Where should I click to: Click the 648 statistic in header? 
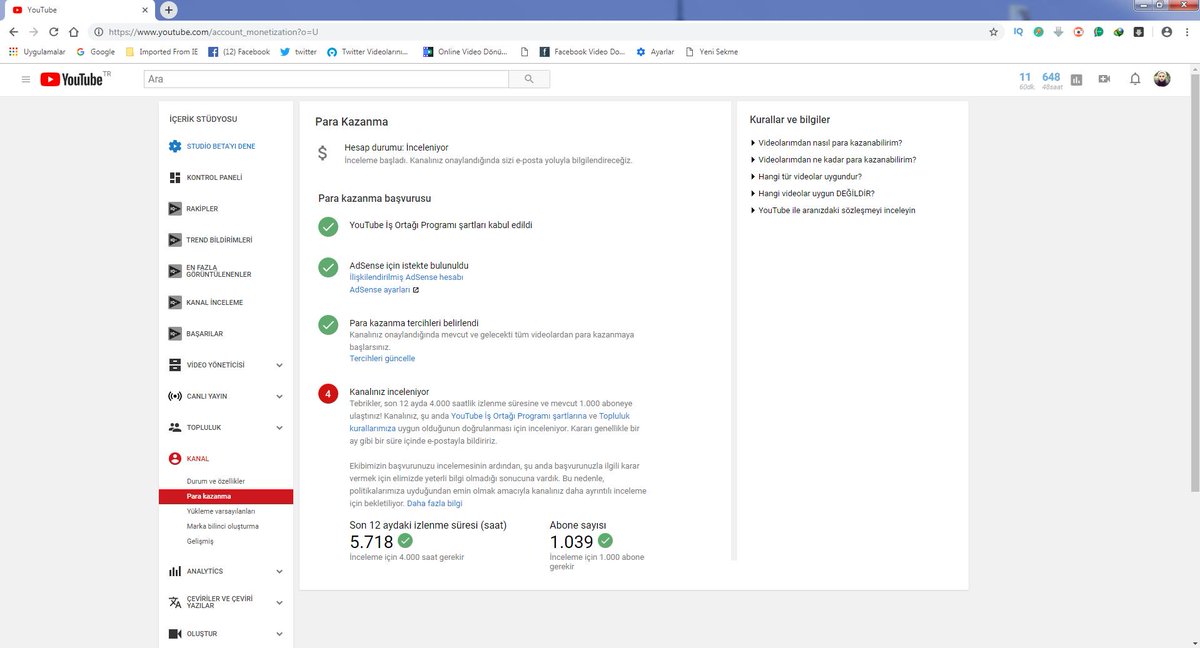(1051, 79)
